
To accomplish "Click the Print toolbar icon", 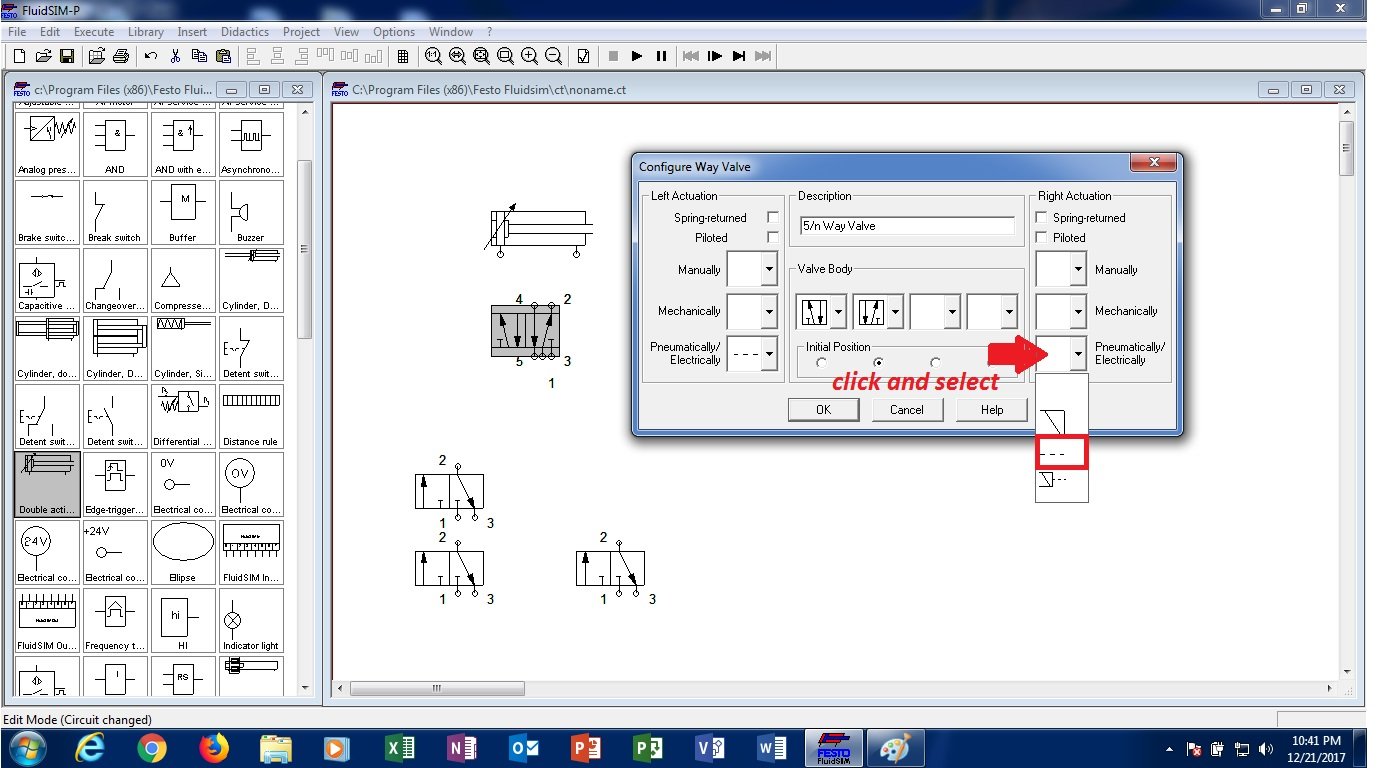I will pos(121,56).
